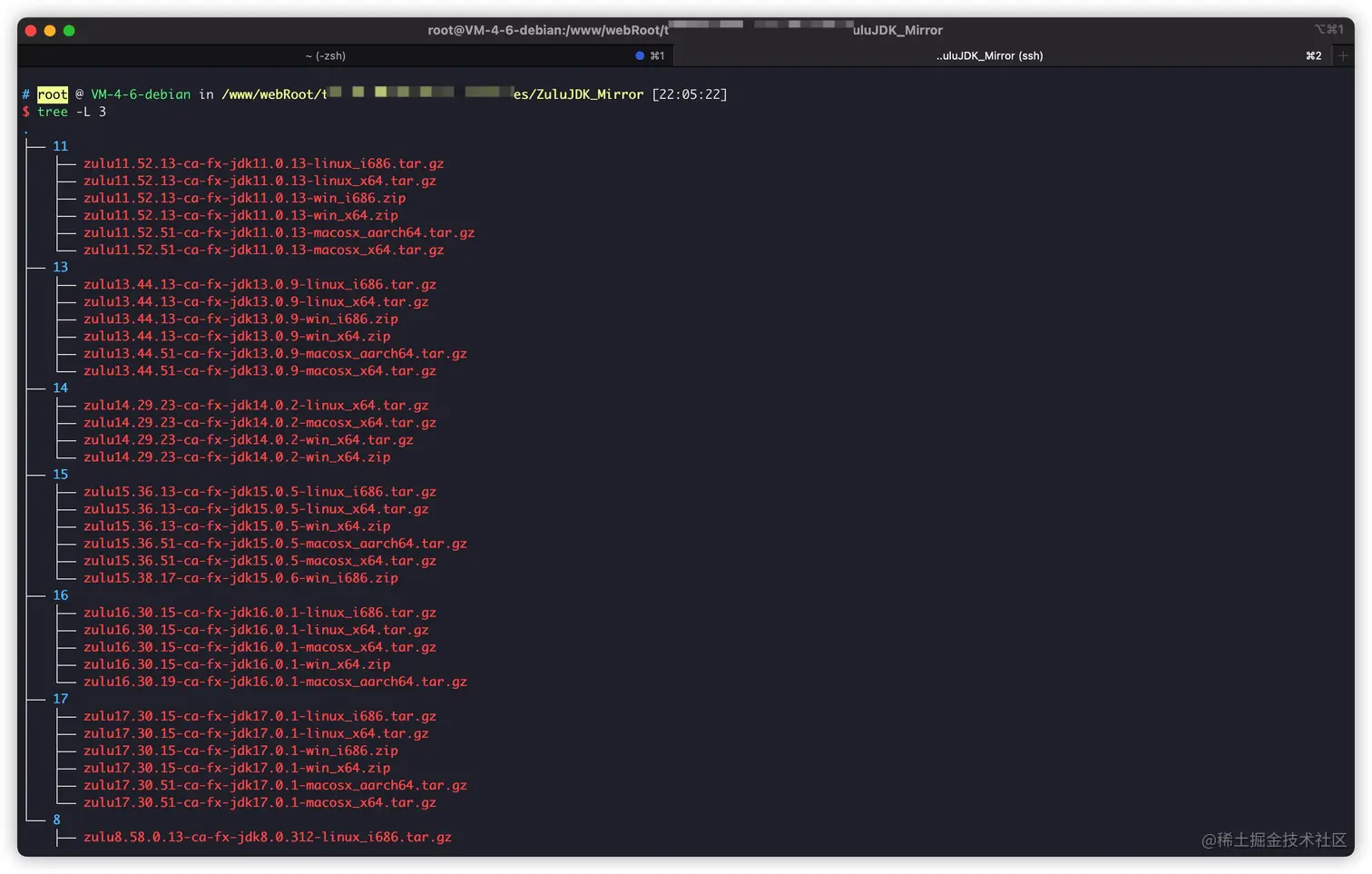Viewport: 1372px width, 874px height.
Task: Click zulu15.36.51 jdk15.0.5-macosx_x64.tar.gz
Action: (x=260, y=560)
